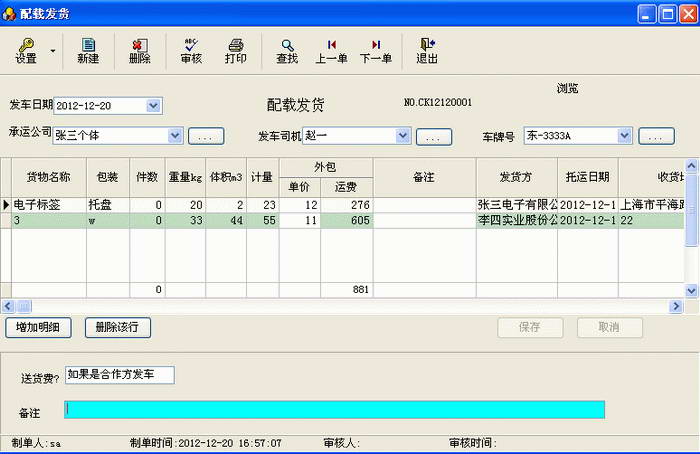Viewport: 700px width, 454px height.
Task: Click the 审核 audit toolbar icon
Action: coord(191,51)
